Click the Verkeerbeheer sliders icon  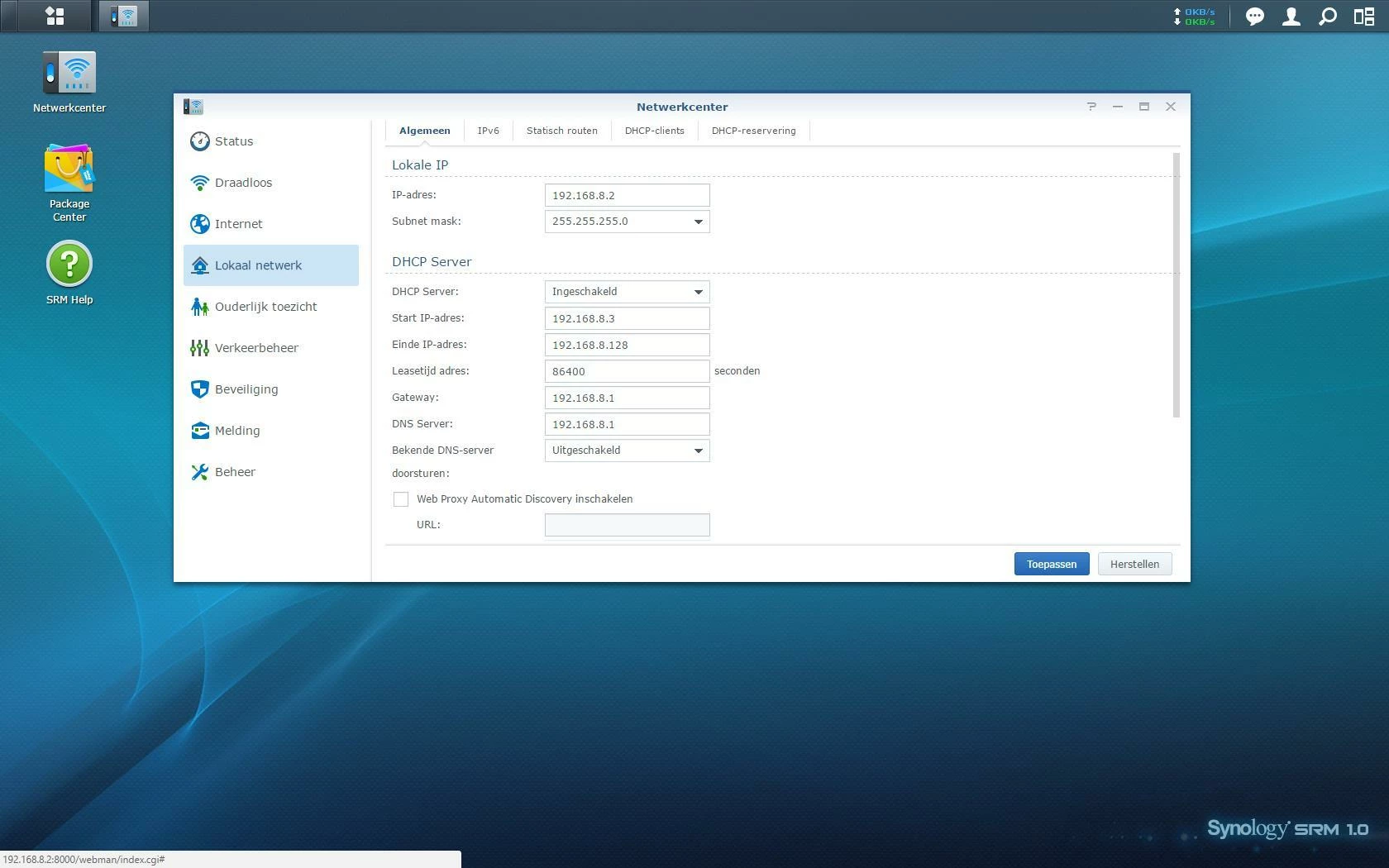pos(199,348)
